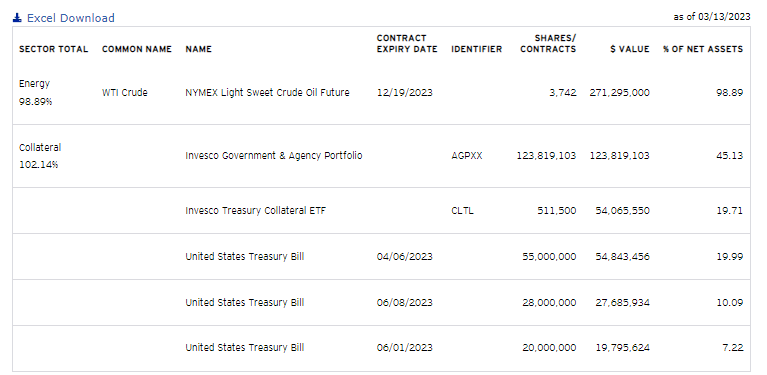Select the Invesco Treasury Collateral ETF row
767x375 pixels.
click(x=382, y=211)
